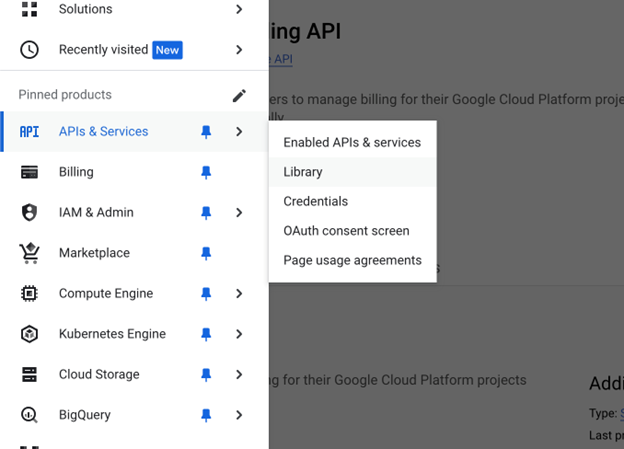Click the API icon beside APIs & Services
Viewport: 624px width, 449px height.
pyautogui.click(x=29, y=132)
